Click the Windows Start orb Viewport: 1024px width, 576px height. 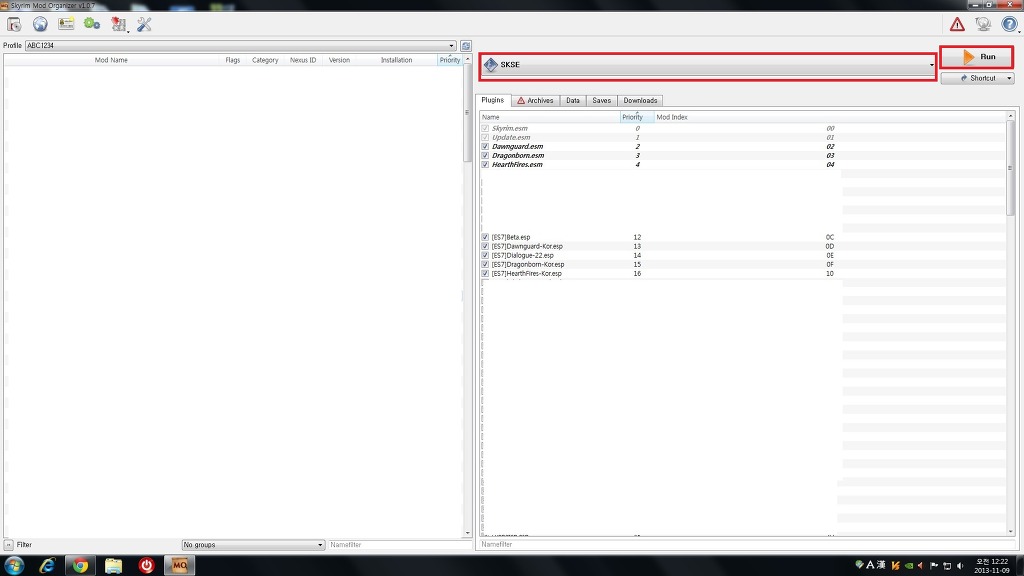tap(14, 566)
